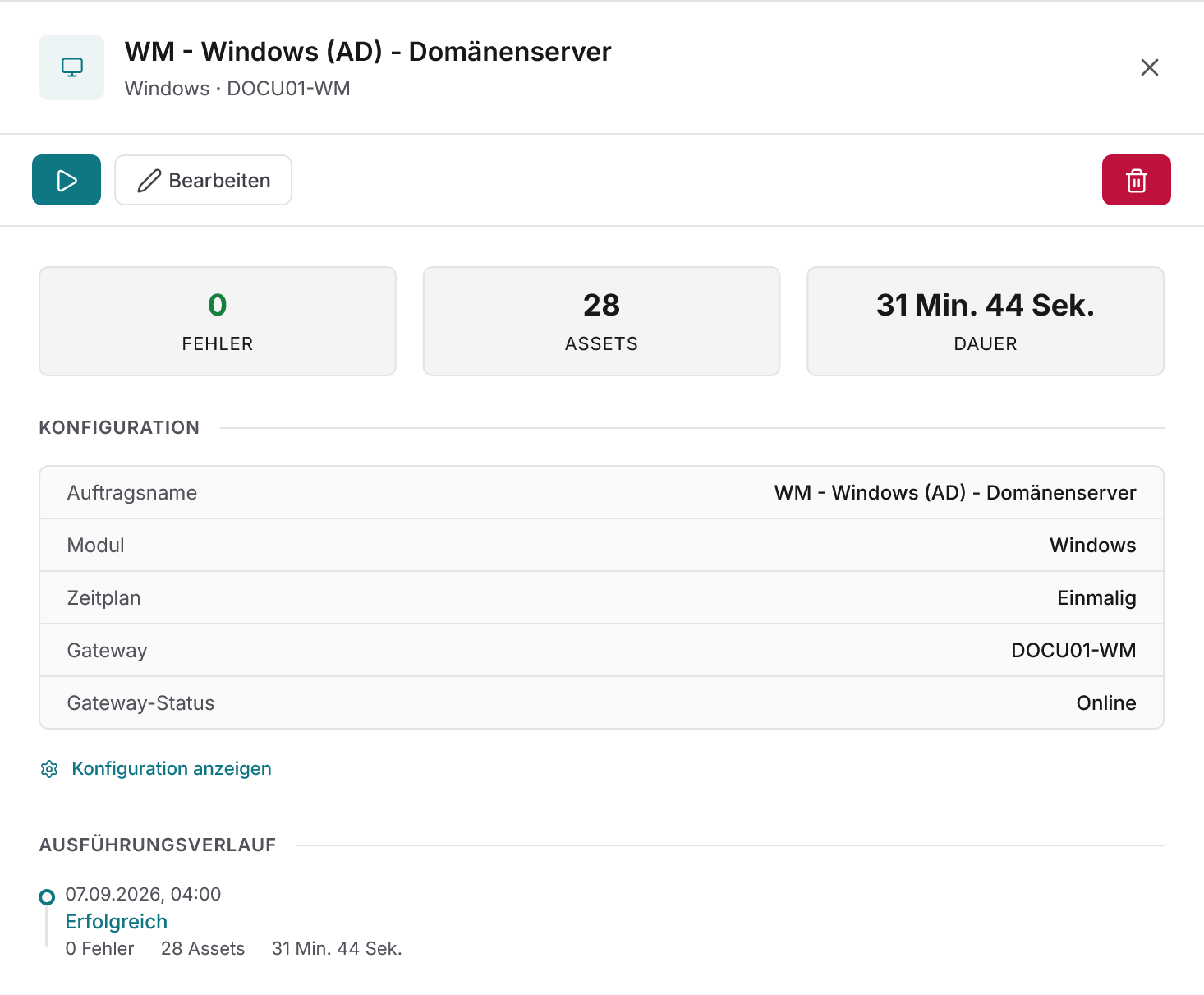1204x995 pixels.
Task: Select the 31 Min. 44 Sek. DAUER card
Action: click(x=986, y=321)
